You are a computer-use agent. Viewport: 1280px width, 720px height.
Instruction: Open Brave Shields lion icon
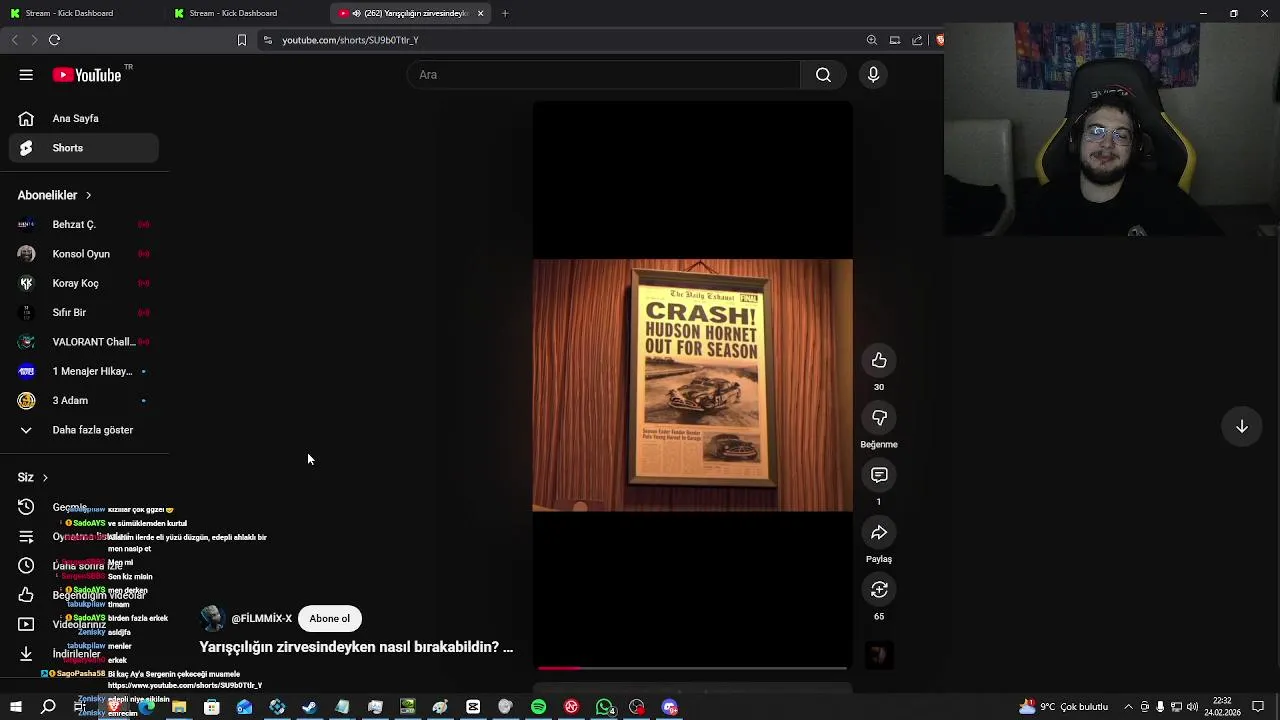pos(939,40)
